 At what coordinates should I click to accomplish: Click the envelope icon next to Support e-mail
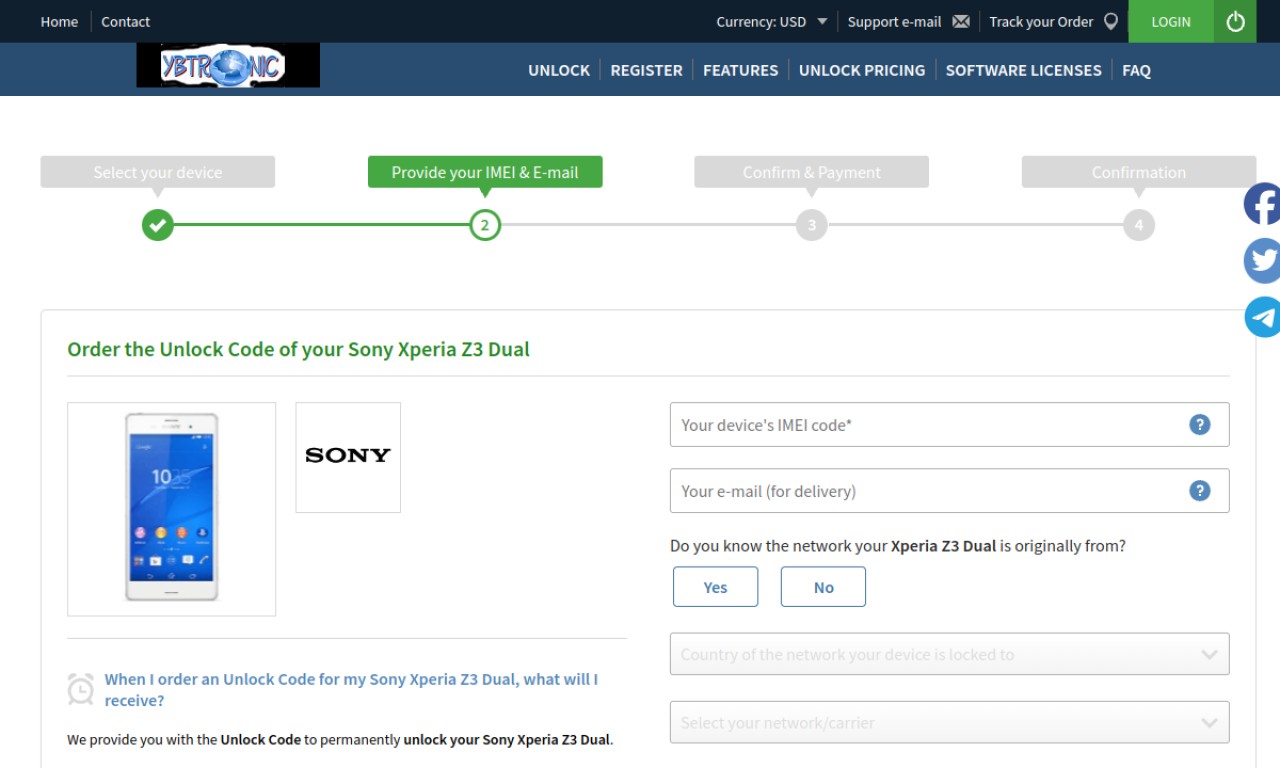tap(961, 21)
